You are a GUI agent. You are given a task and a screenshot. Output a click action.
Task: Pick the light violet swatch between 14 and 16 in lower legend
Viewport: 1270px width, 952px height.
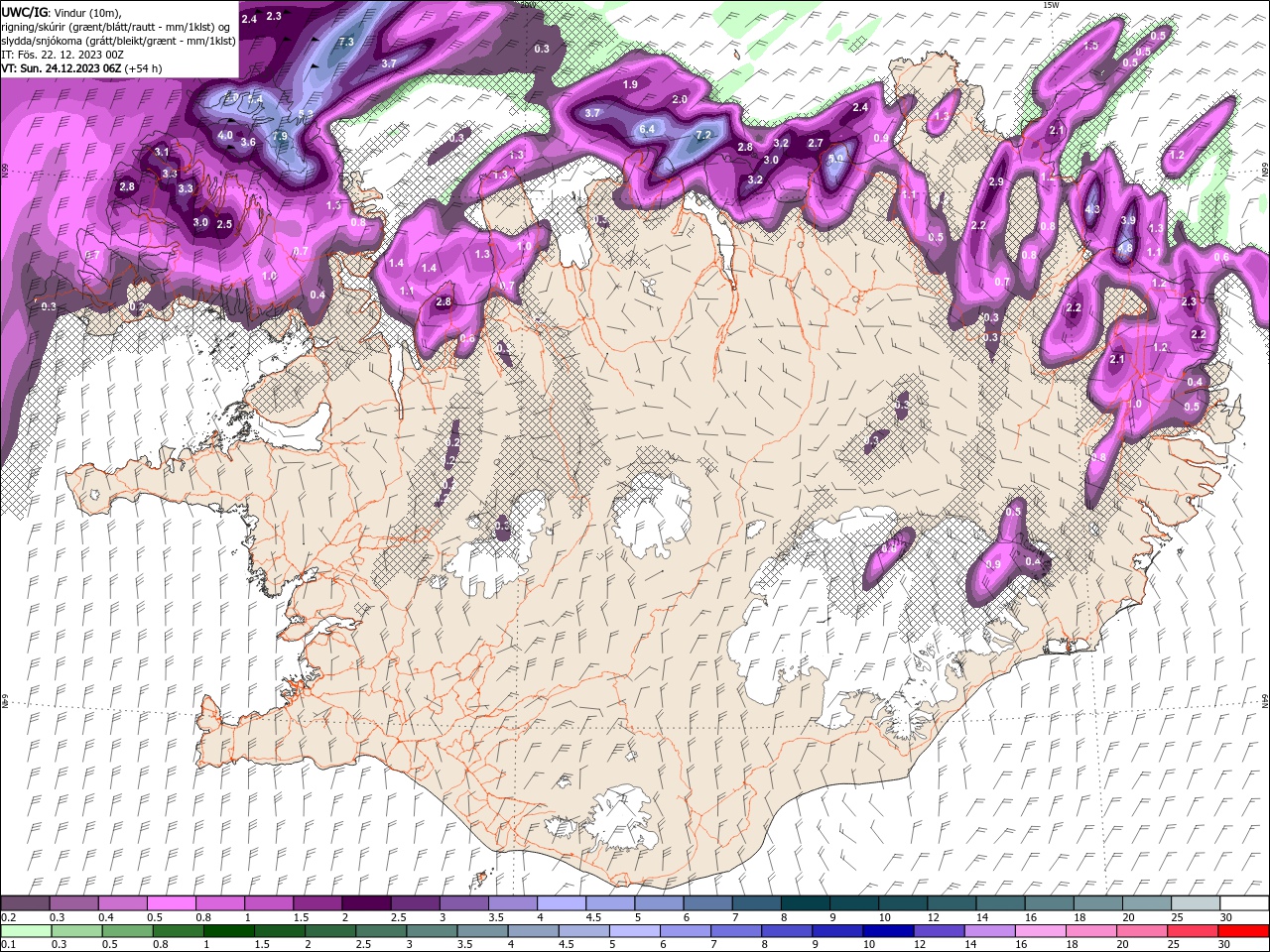(x=990, y=930)
